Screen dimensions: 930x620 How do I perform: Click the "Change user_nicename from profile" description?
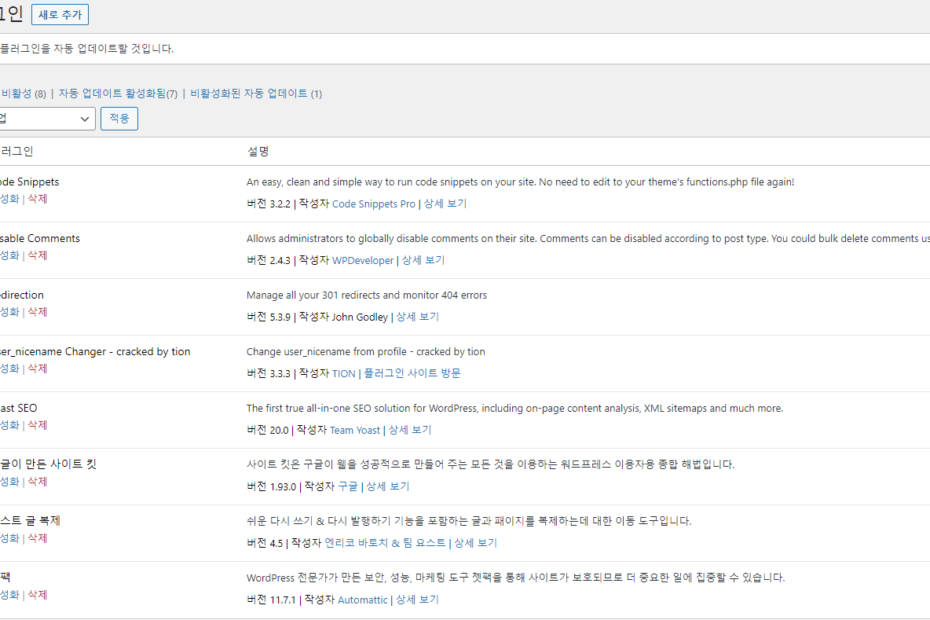pos(366,352)
